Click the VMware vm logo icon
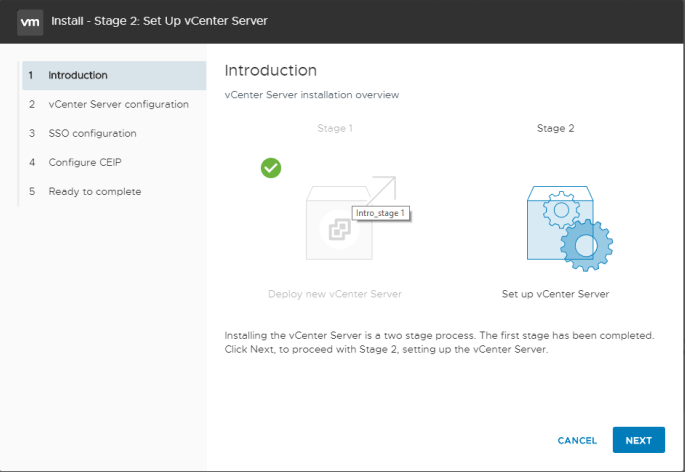 click(x=30, y=22)
